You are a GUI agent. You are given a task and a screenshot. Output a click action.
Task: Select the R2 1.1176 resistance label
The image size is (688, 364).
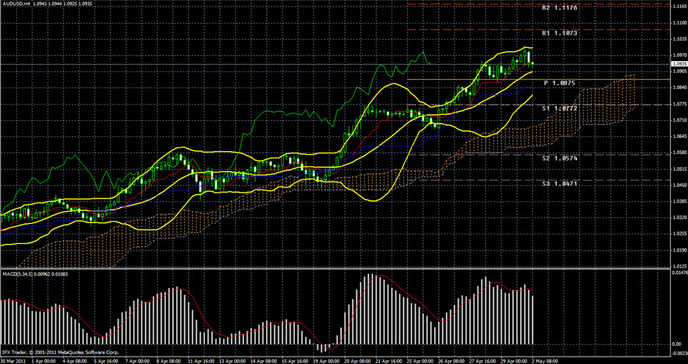559,8
